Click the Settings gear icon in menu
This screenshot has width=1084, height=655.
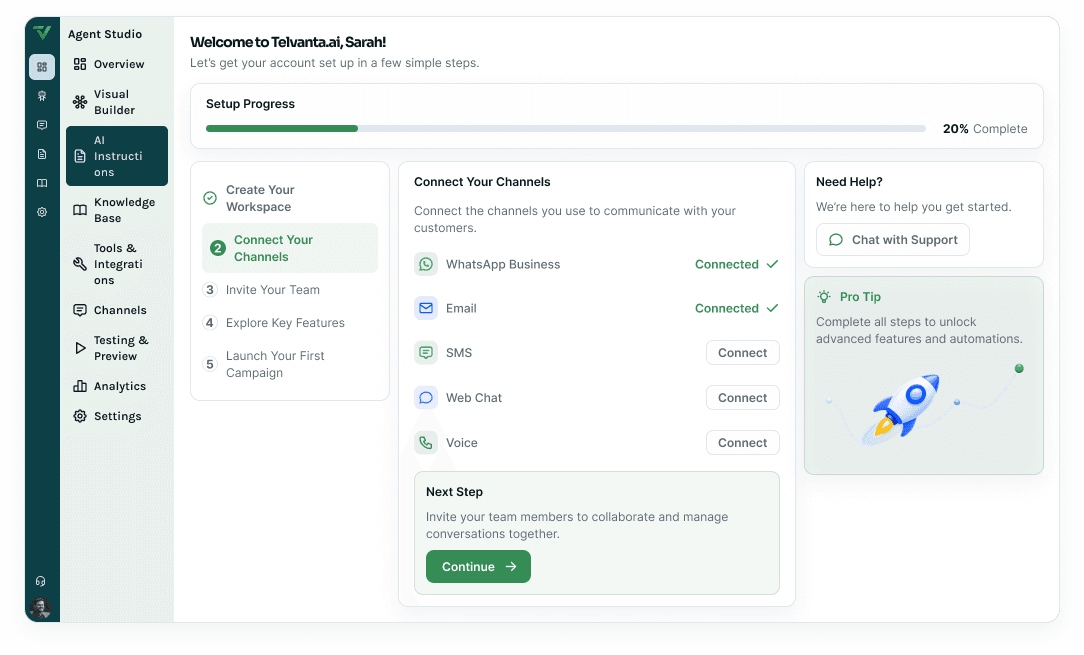click(x=80, y=416)
